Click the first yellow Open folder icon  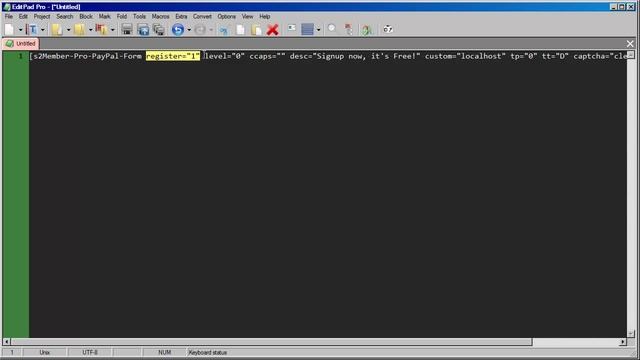coord(57,29)
